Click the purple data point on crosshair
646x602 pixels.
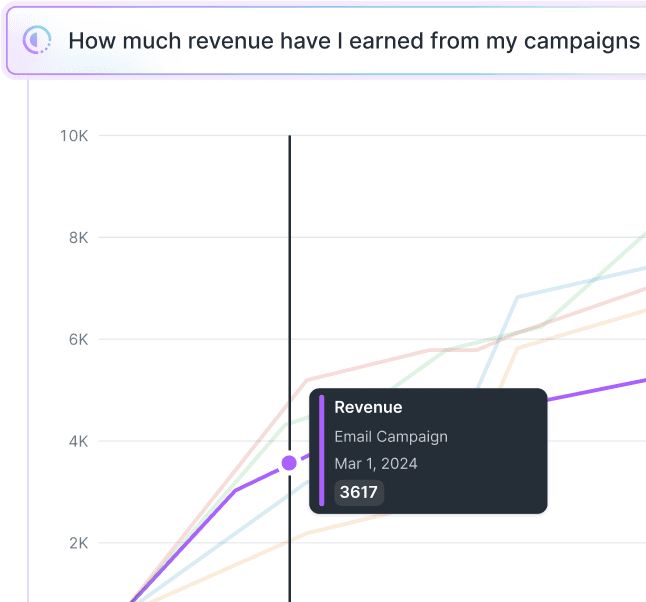(289, 463)
